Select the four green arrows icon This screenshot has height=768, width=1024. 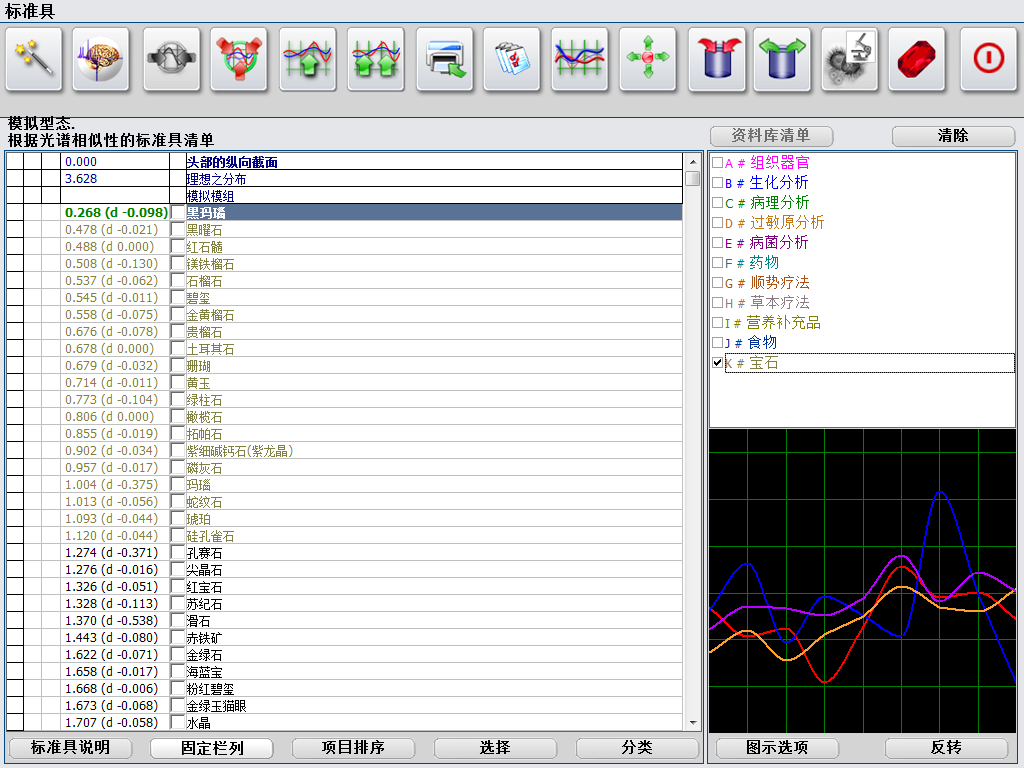point(648,59)
